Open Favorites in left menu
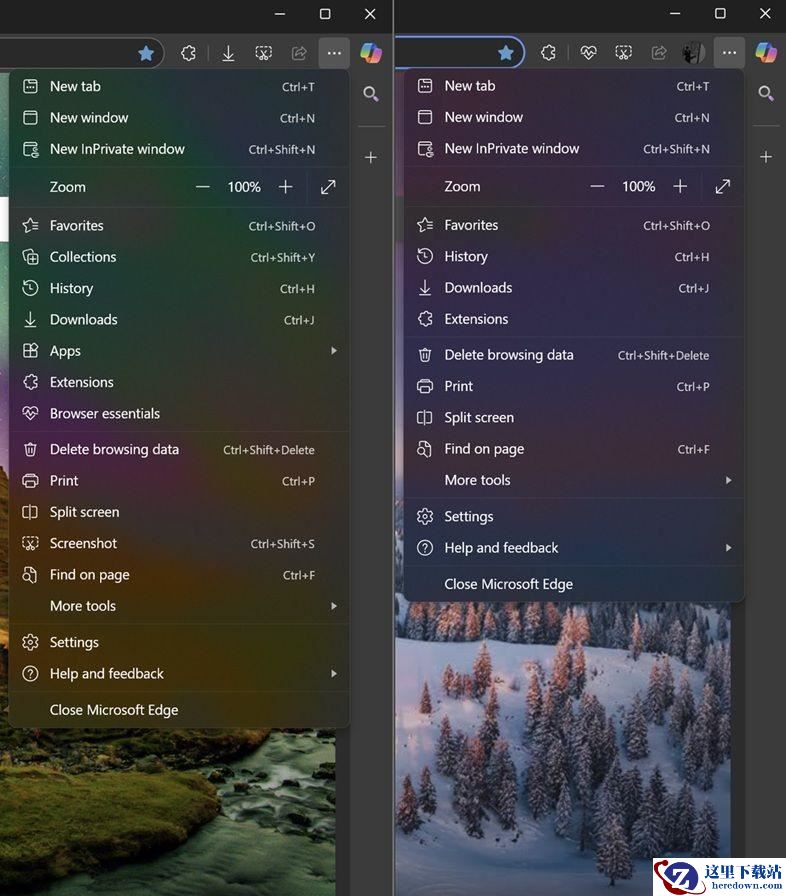 click(179, 226)
